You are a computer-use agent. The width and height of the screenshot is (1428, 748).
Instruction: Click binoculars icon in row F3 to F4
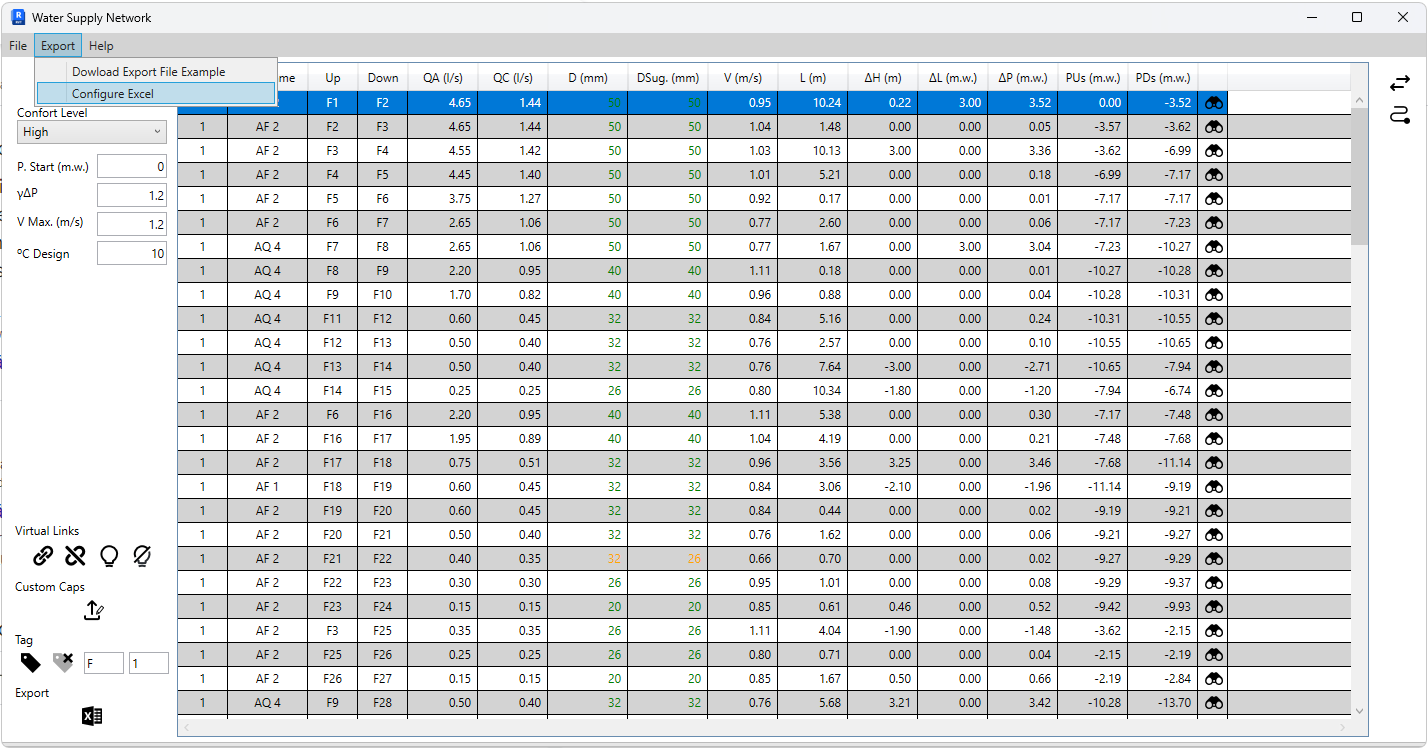click(1213, 151)
